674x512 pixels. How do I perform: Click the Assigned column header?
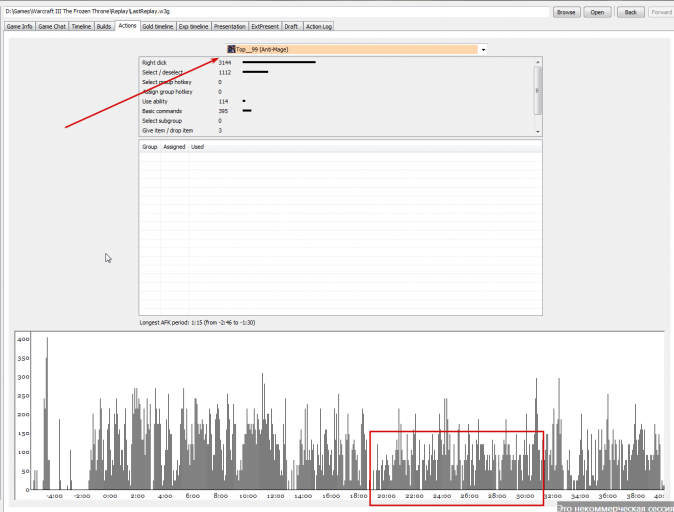point(174,147)
